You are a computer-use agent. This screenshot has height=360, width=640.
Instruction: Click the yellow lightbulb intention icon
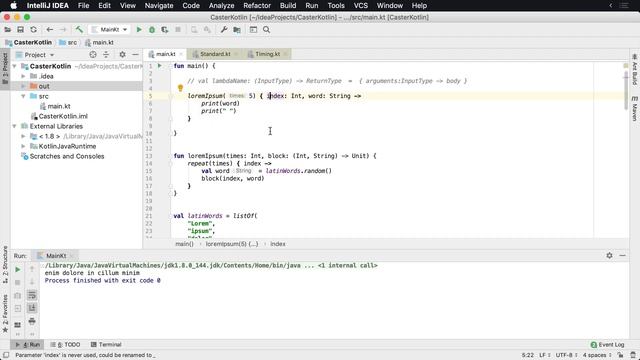coord(180,88)
